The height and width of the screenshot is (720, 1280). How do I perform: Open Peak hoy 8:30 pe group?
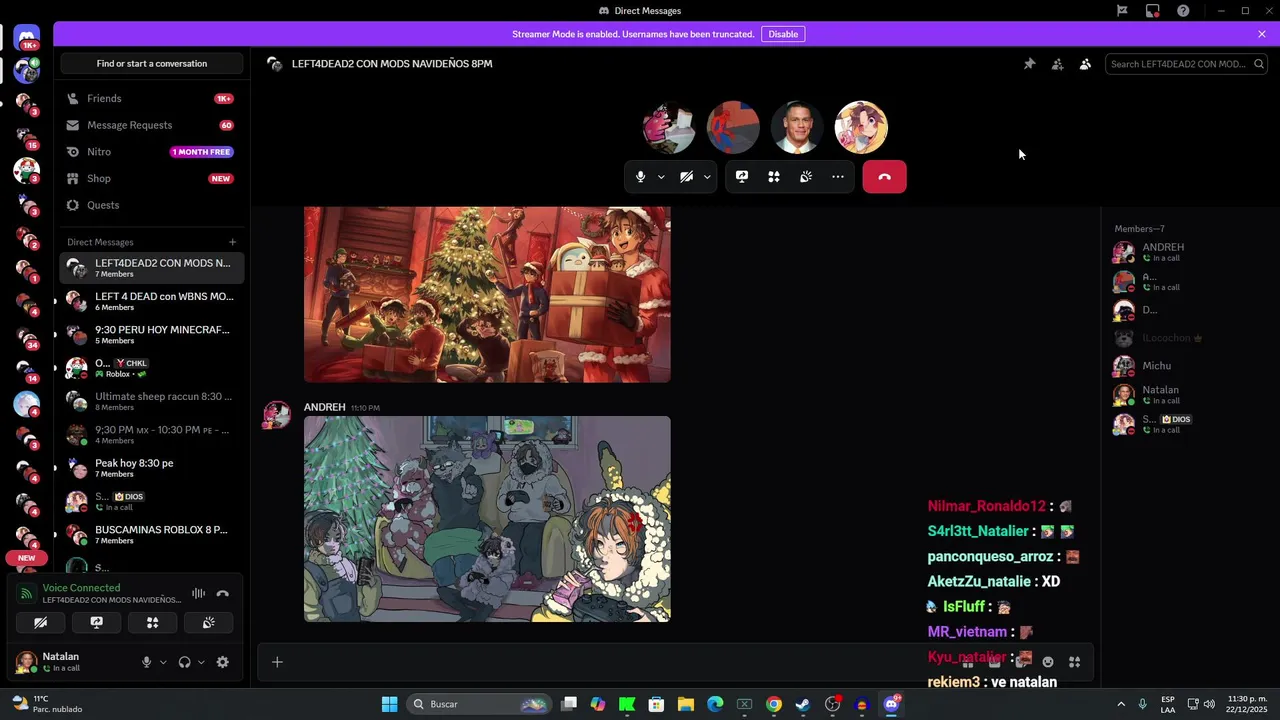152,468
